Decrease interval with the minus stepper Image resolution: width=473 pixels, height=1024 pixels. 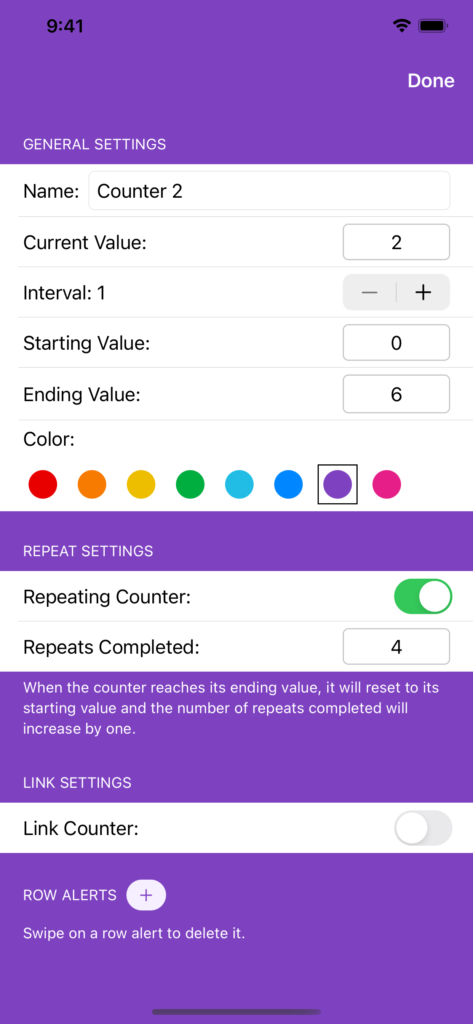370,293
